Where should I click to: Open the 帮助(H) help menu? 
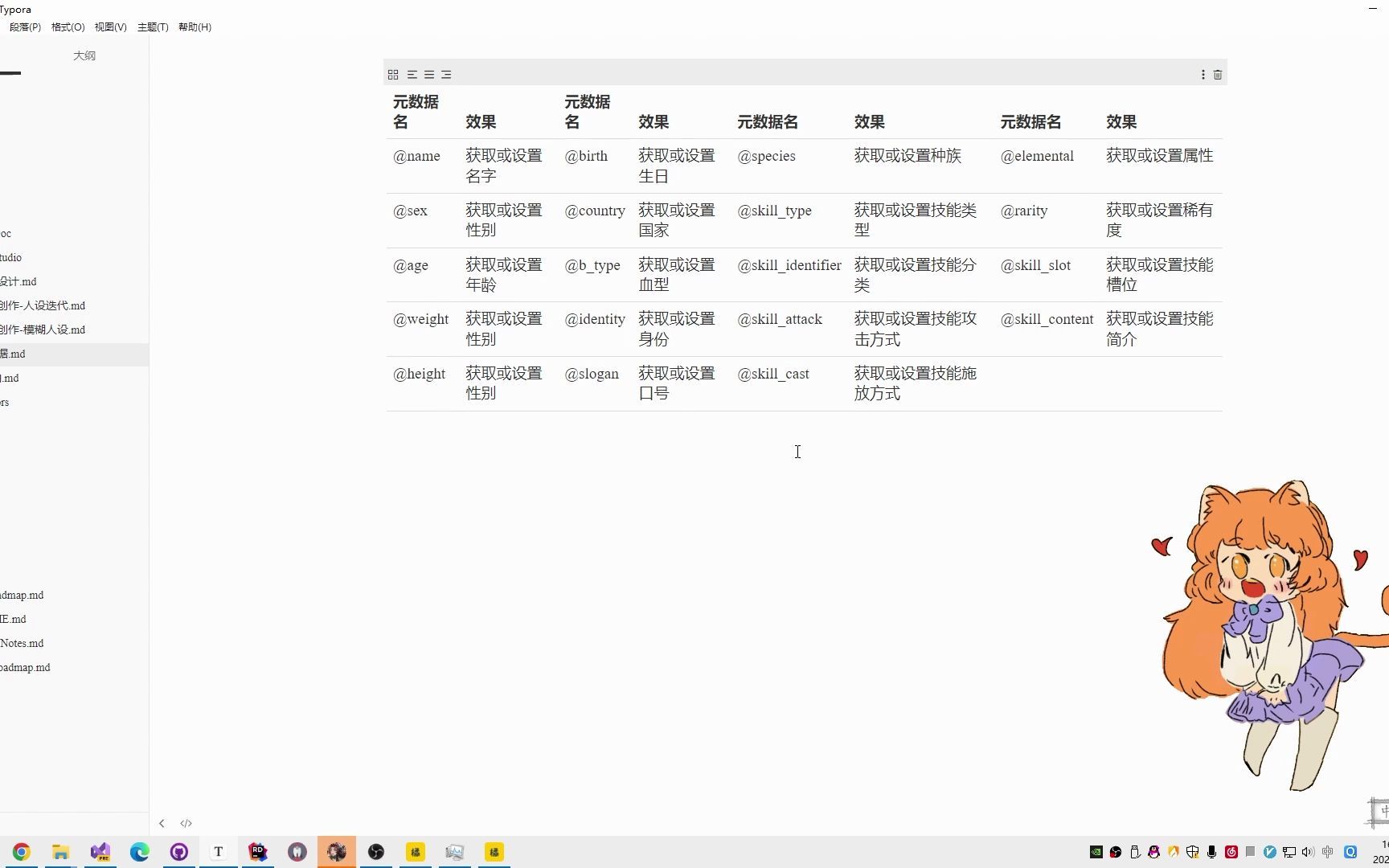(195, 27)
